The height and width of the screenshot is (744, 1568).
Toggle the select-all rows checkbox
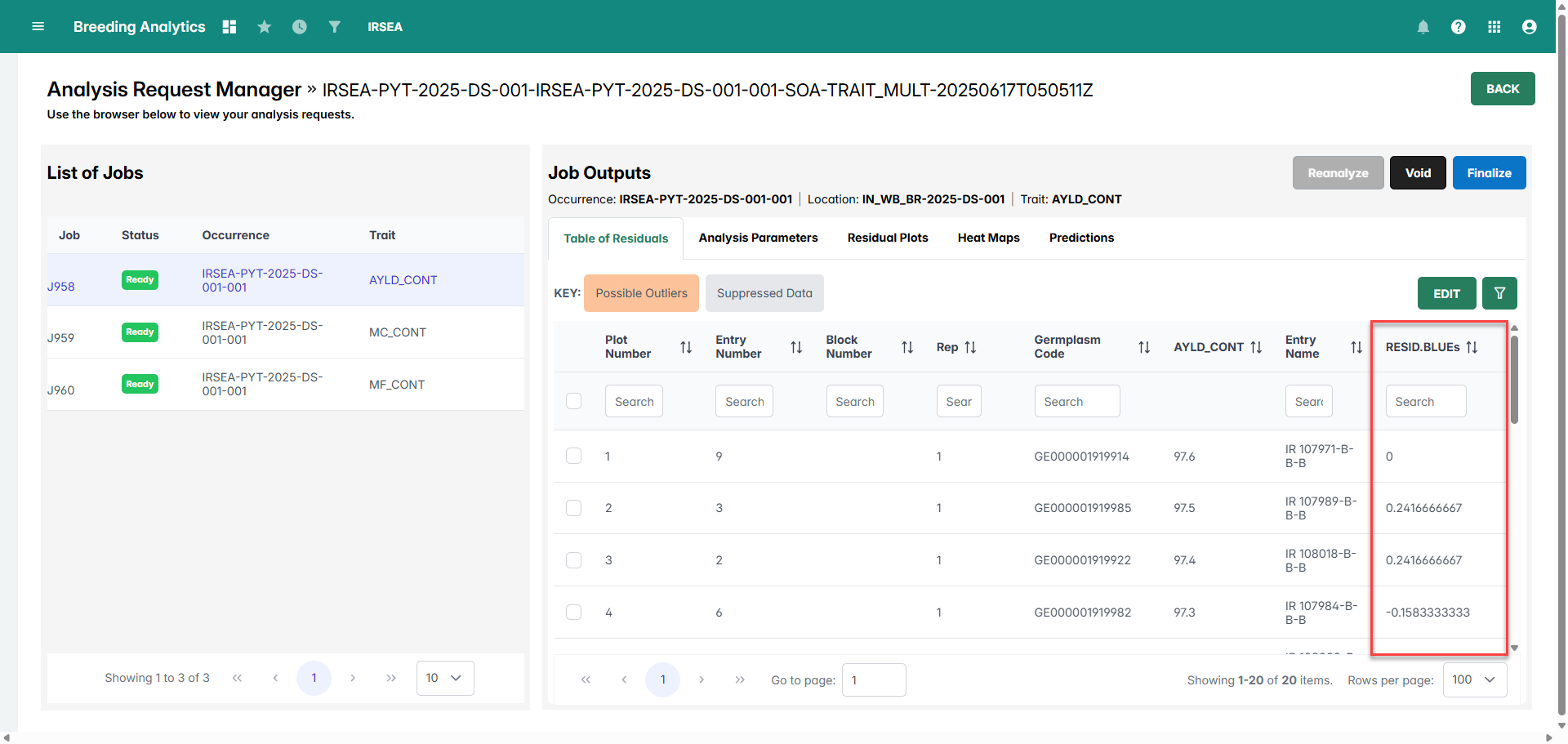tap(574, 401)
